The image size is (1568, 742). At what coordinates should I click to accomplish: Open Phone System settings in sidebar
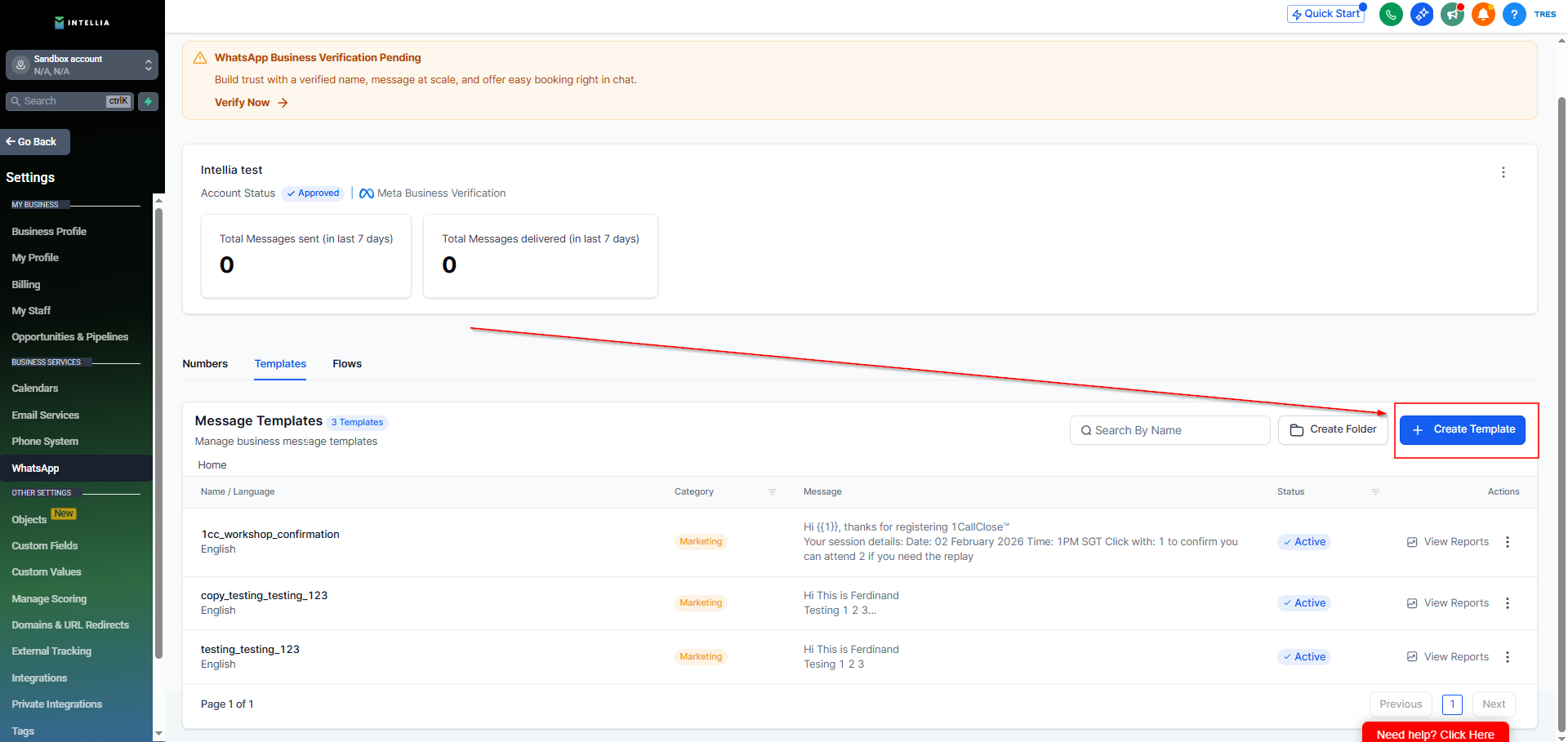coord(45,442)
